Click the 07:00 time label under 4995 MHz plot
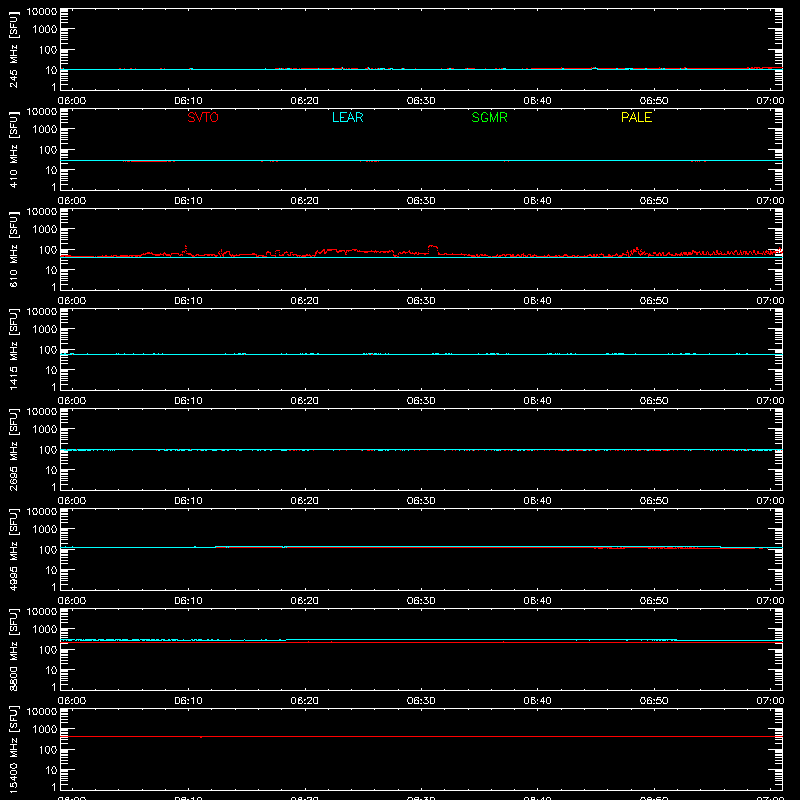 (770, 601)
